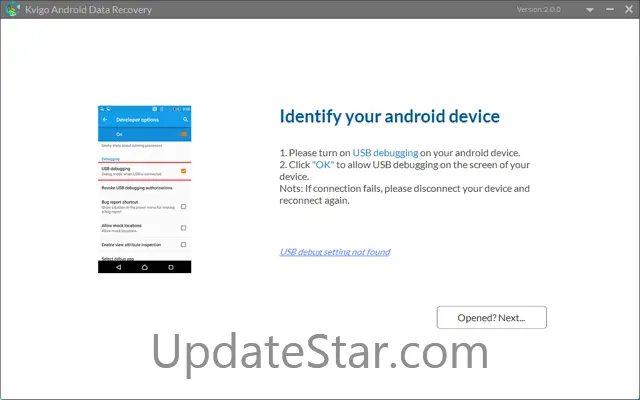
Task: Minimize the Kvigo Android Data Recovery window
Action: (610, 9)
